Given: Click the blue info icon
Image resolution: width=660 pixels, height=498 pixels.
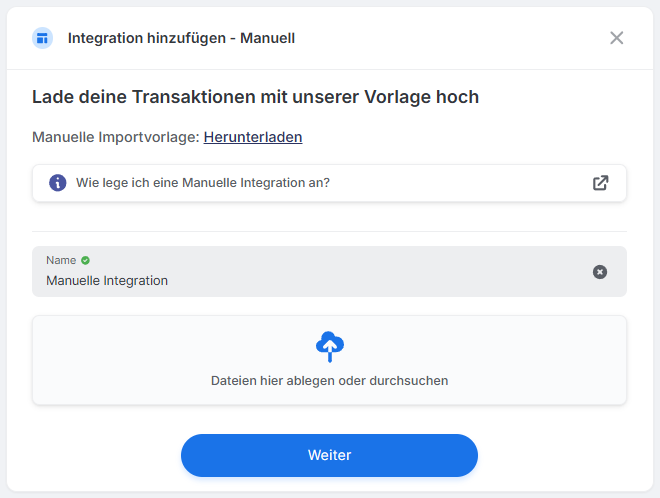Looking at the screenshot, I should pyautogui.click(x=58, y=183).
